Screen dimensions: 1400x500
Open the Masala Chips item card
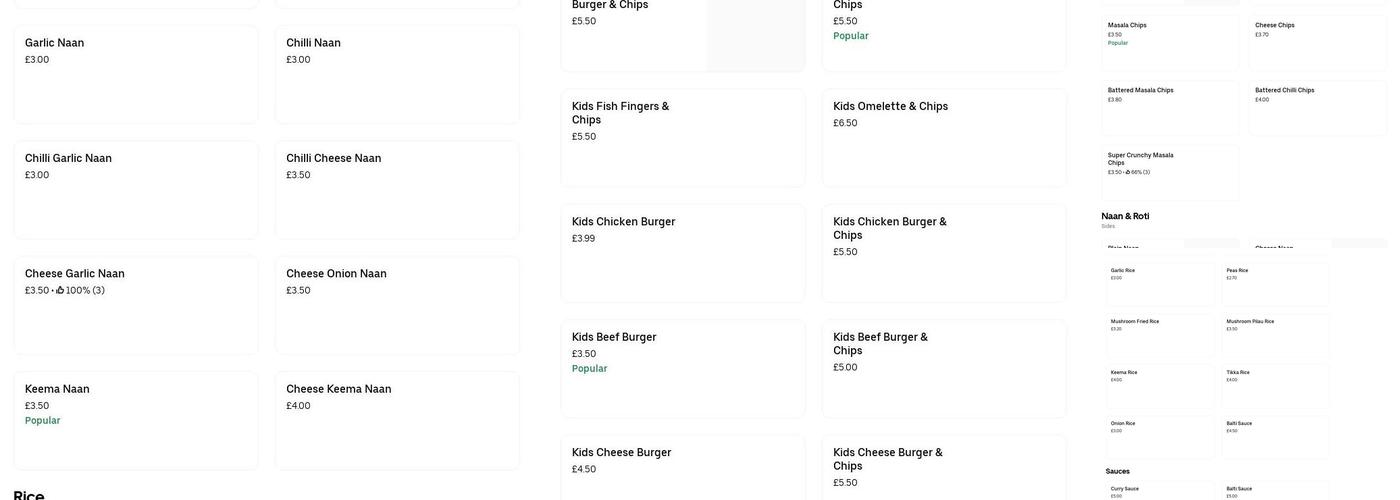point(1170,43)
